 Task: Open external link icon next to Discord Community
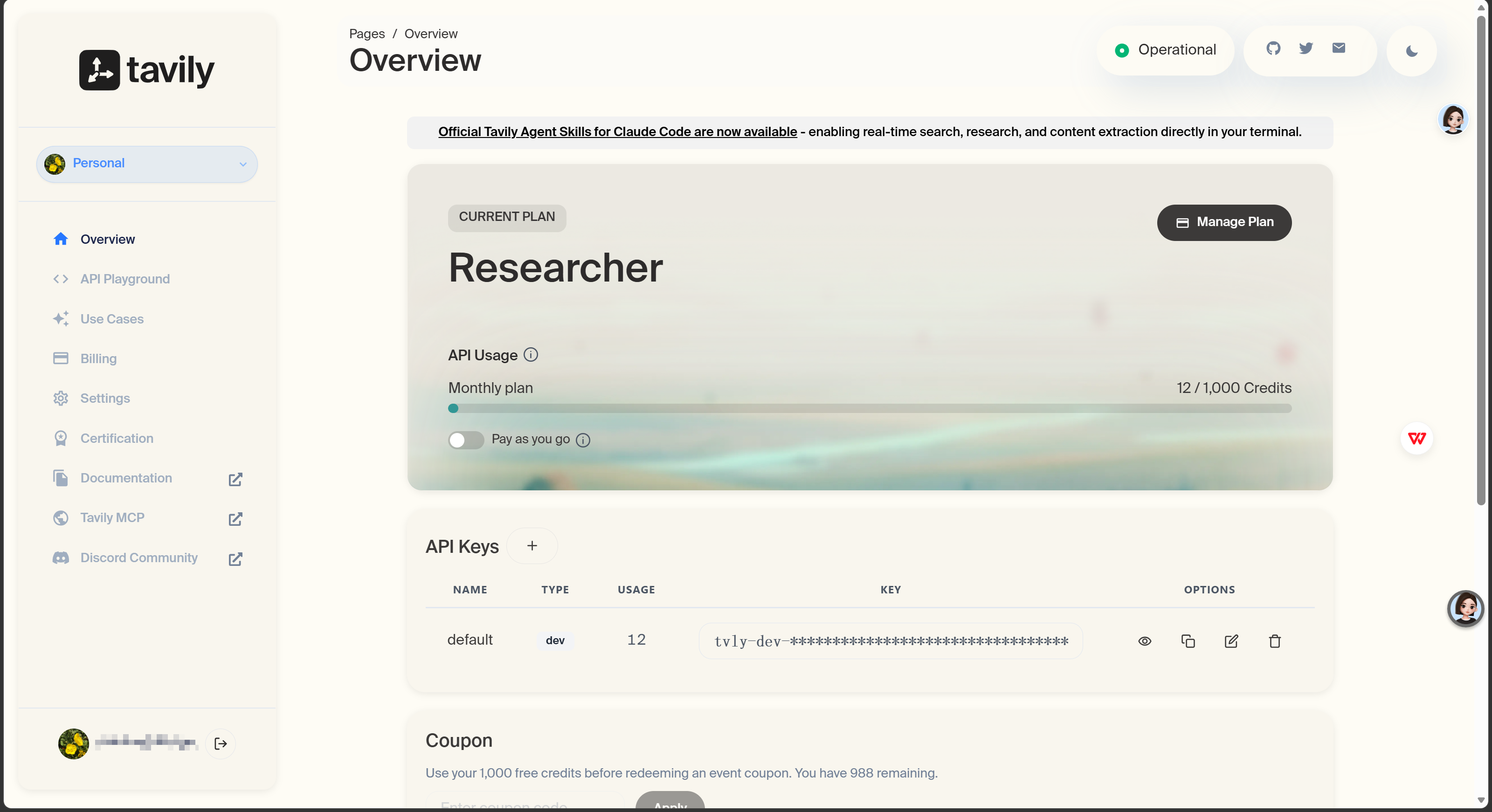point(235,559)
